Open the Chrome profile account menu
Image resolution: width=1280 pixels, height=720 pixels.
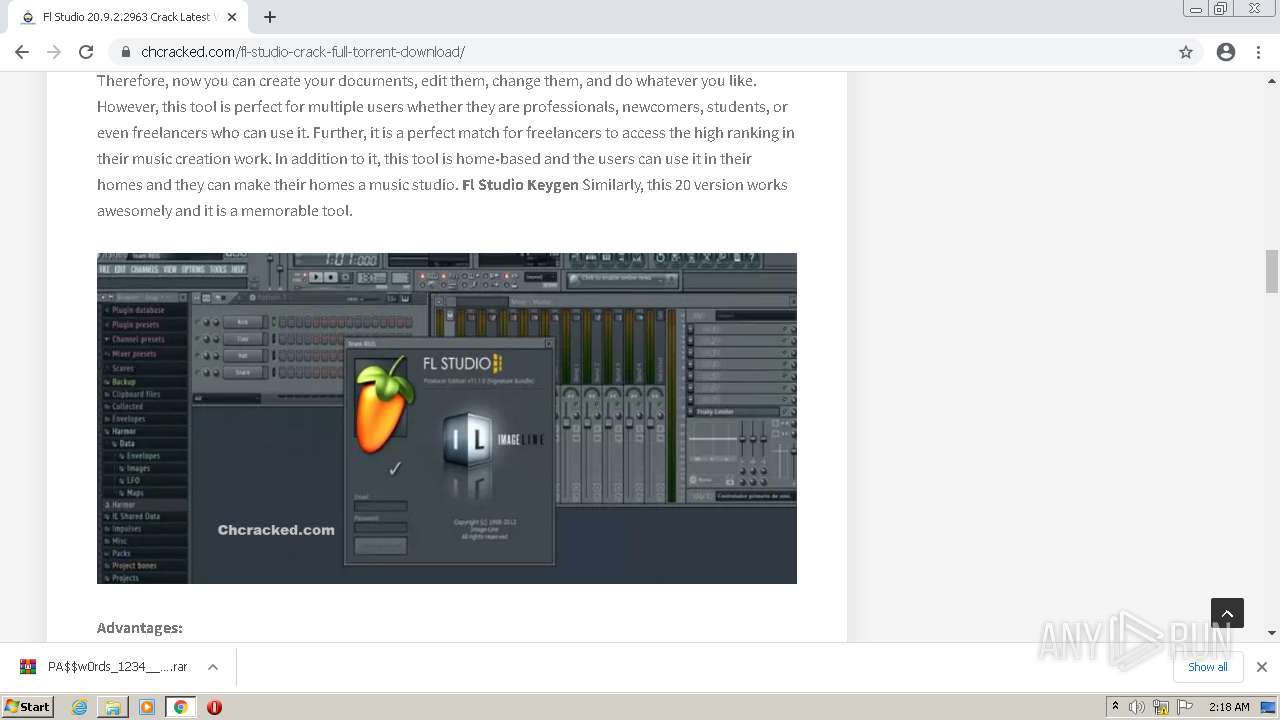pos(1226,52)
